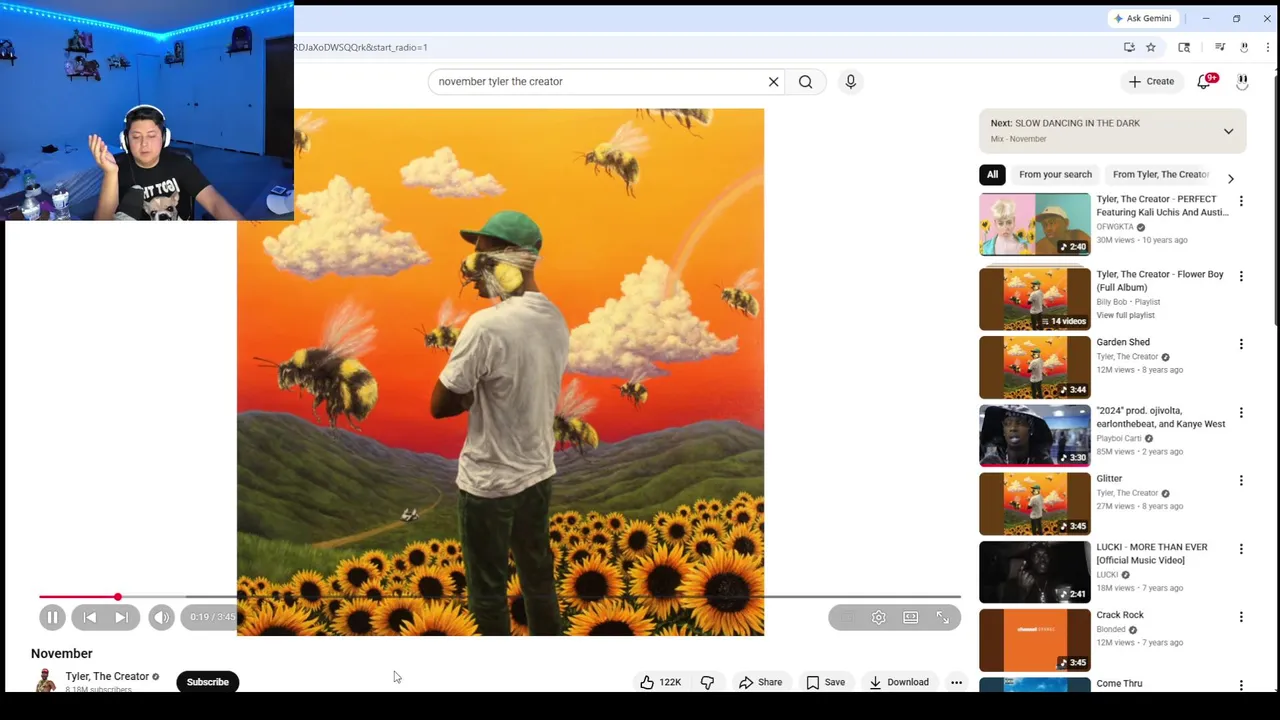Open Tyler, The Creator channel name link
This screenshot has width=1280, height=720.
tap(107, 677)
